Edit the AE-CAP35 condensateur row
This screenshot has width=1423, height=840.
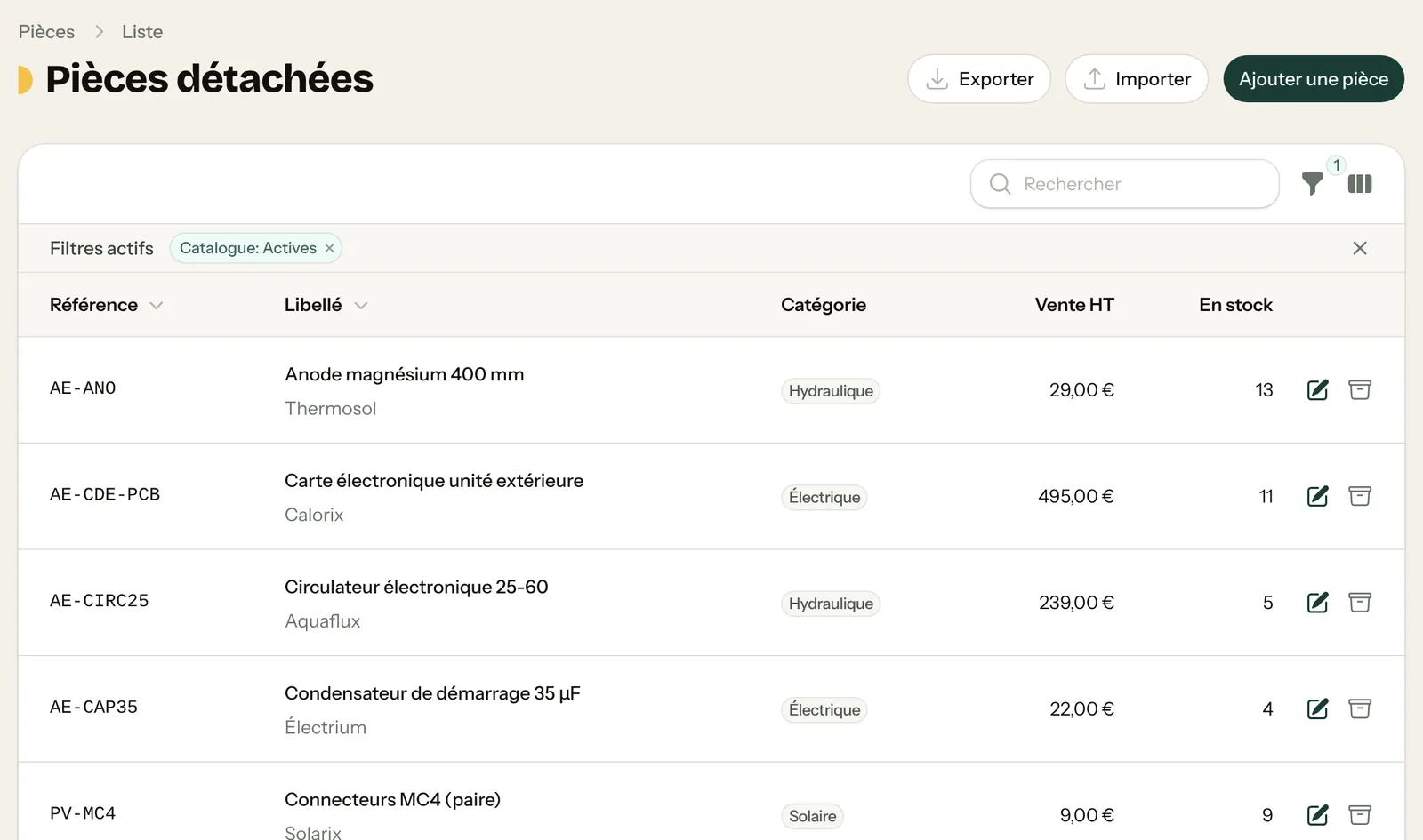[1318, 708]
